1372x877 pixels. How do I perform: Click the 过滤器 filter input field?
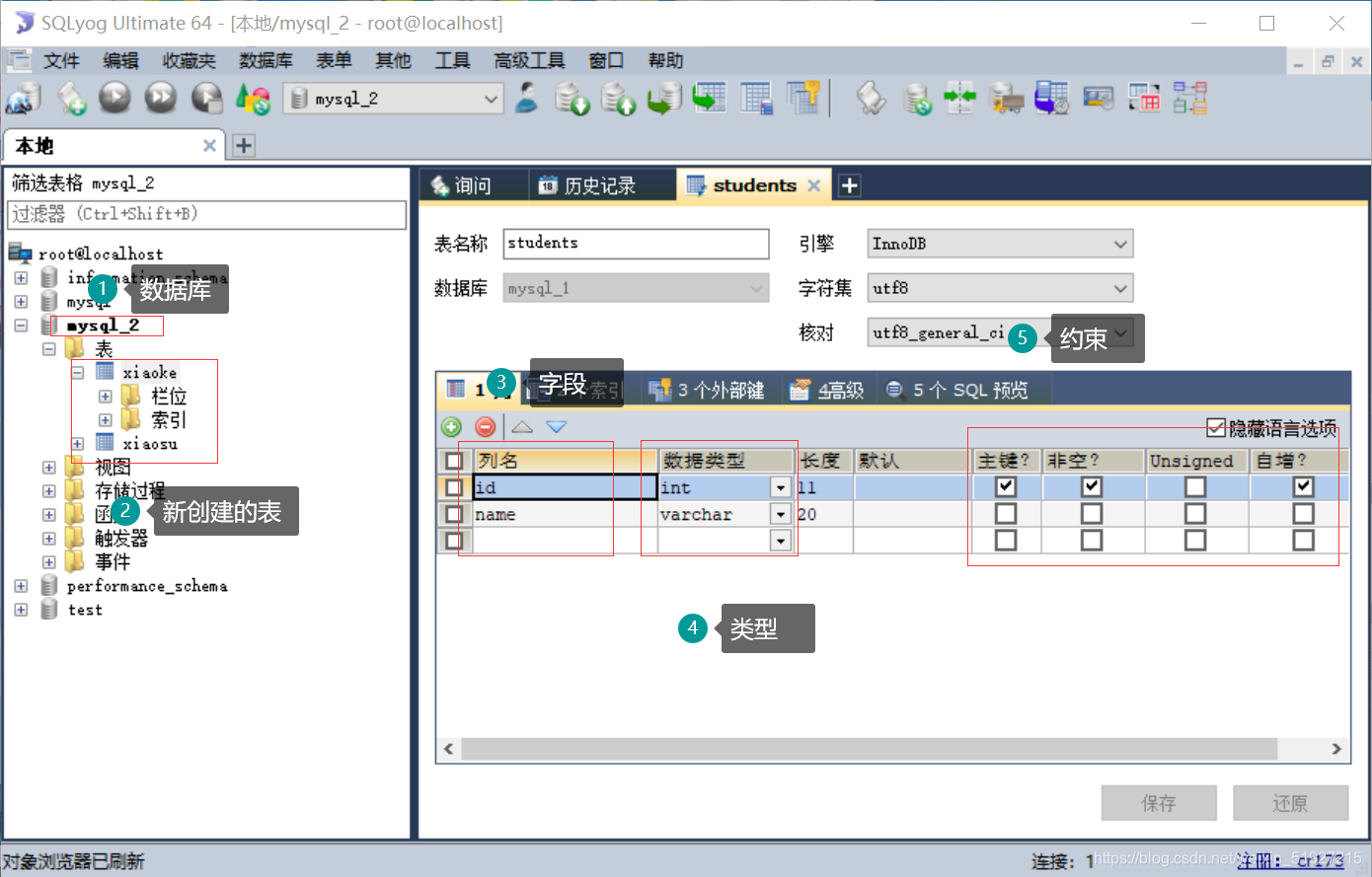tap(207, 214)
